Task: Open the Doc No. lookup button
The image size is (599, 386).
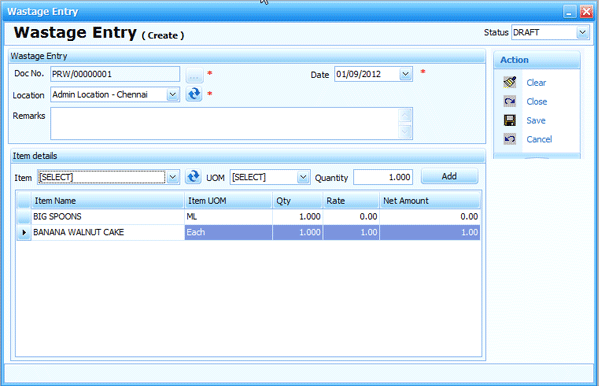Action: point(194,75)
